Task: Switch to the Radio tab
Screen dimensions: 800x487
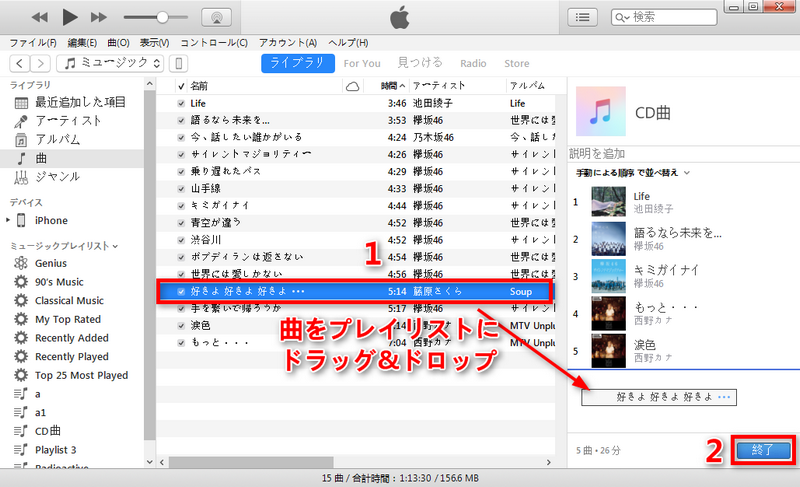Action: [473, 64]
